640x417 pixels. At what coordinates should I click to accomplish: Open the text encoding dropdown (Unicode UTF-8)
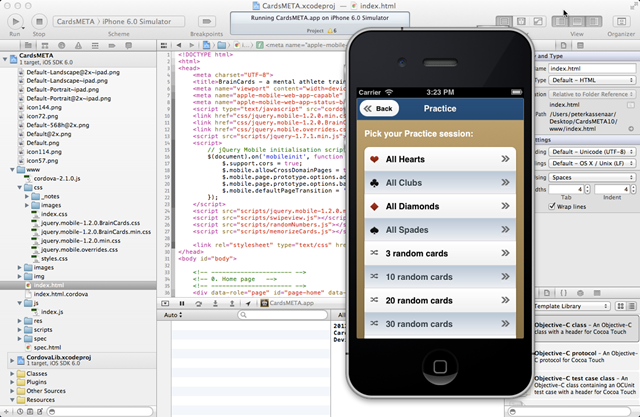(592, 152)
